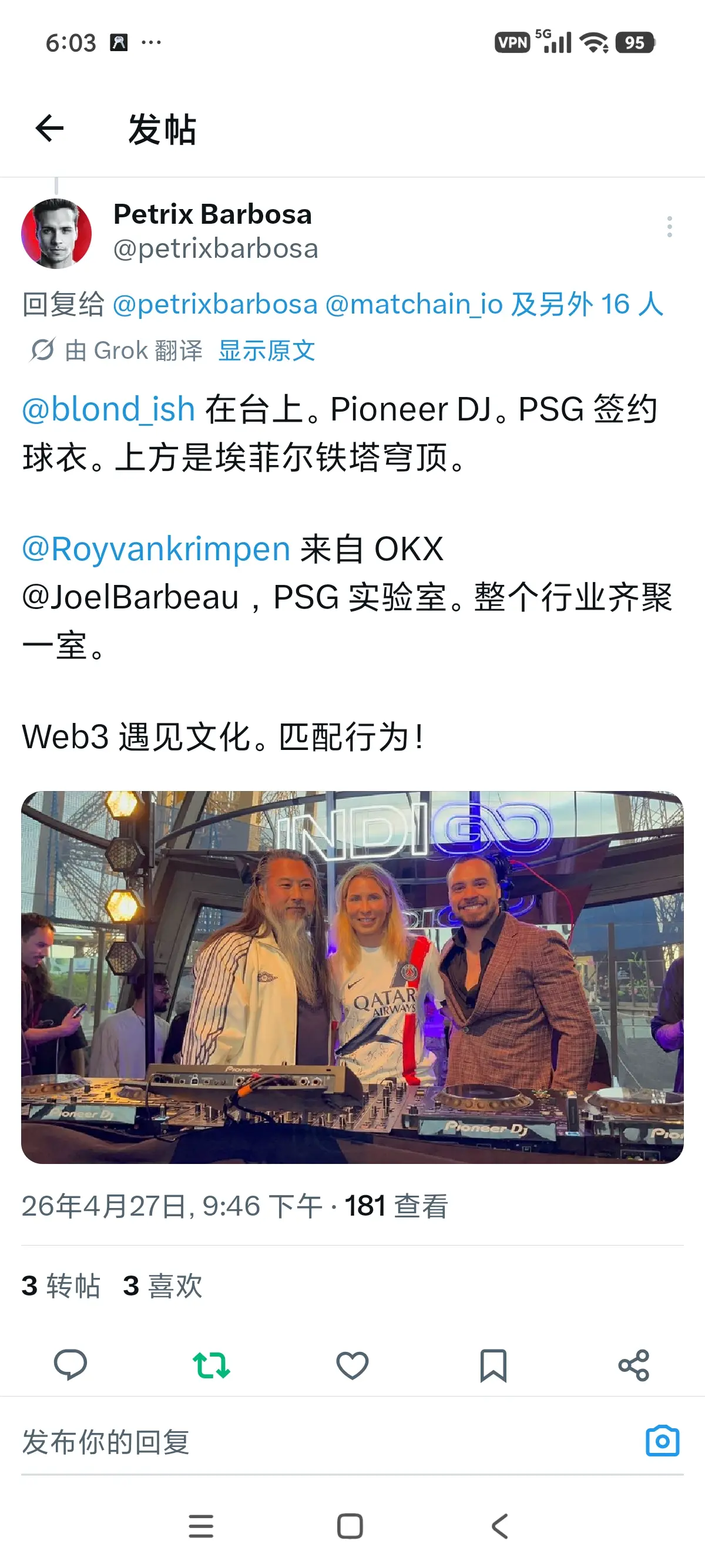Toggle the green repost icon

[x=211, y=1365]
